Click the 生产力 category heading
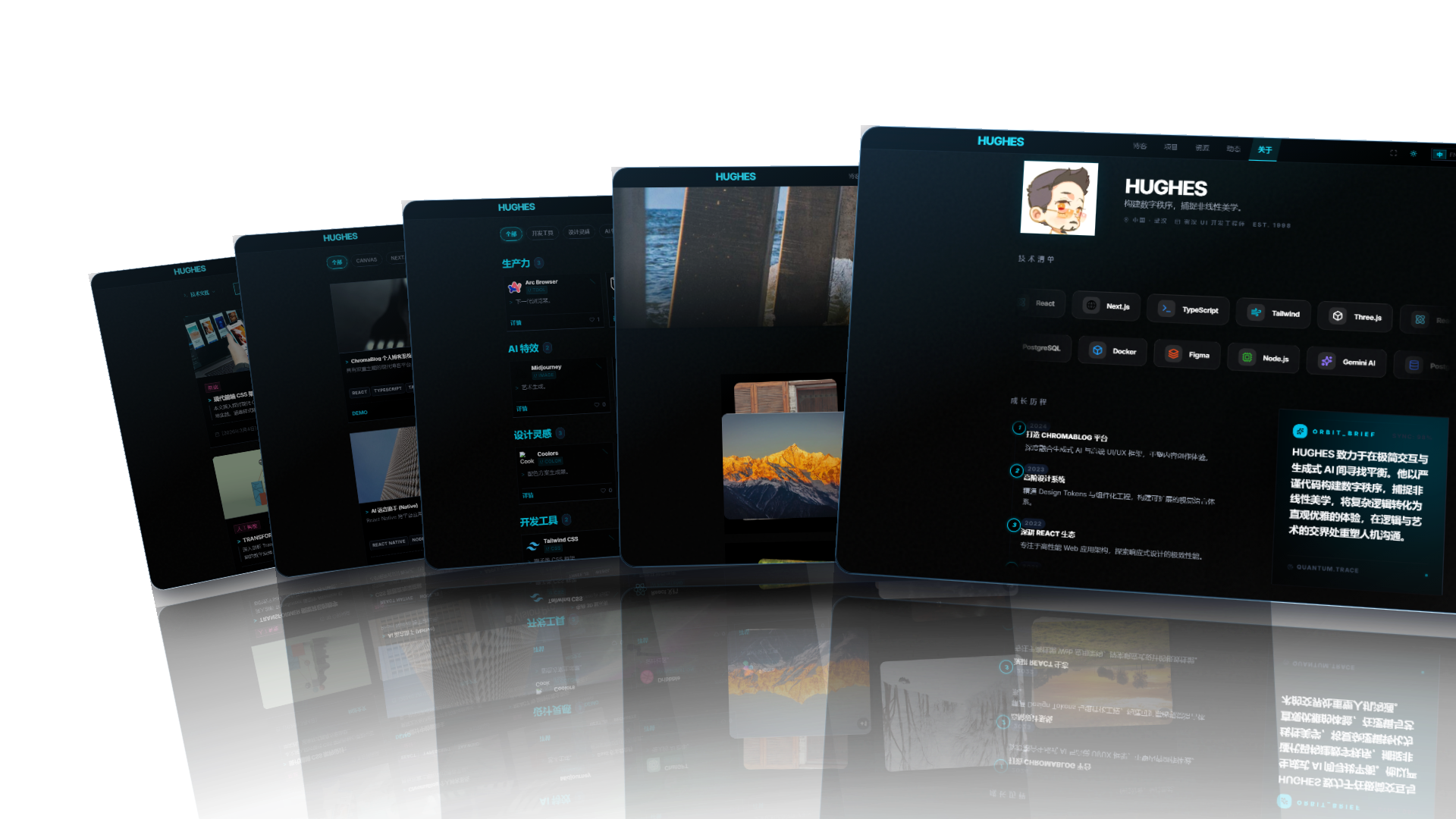The width and height of the screenshot is (1456, 819). tap(516, 263)
